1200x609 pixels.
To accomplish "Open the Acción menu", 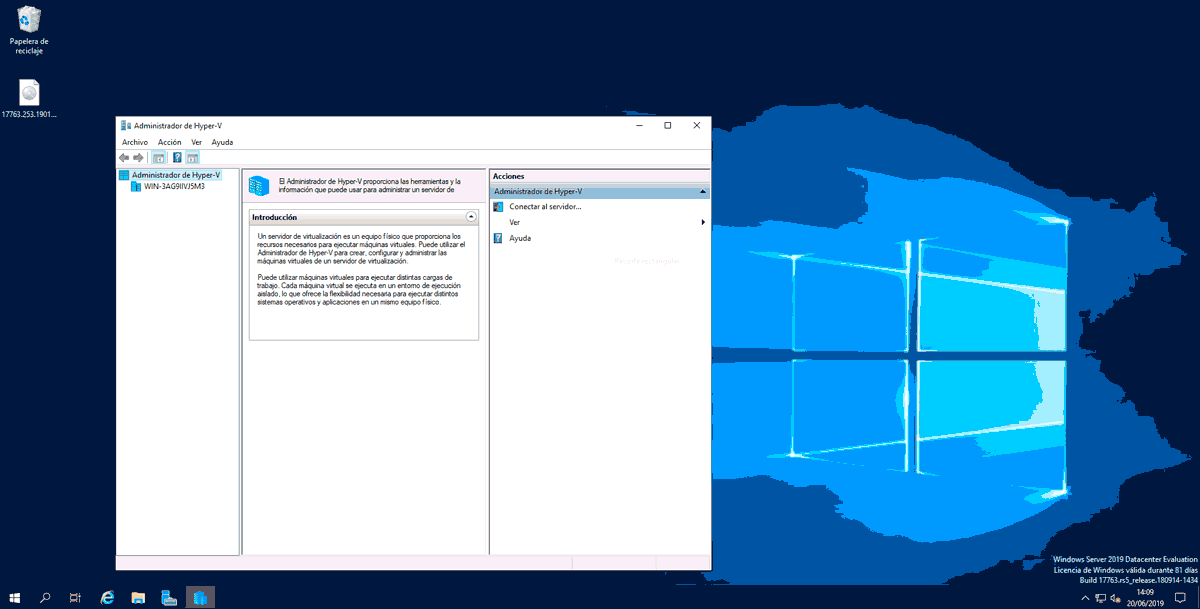I will point(169,142).
